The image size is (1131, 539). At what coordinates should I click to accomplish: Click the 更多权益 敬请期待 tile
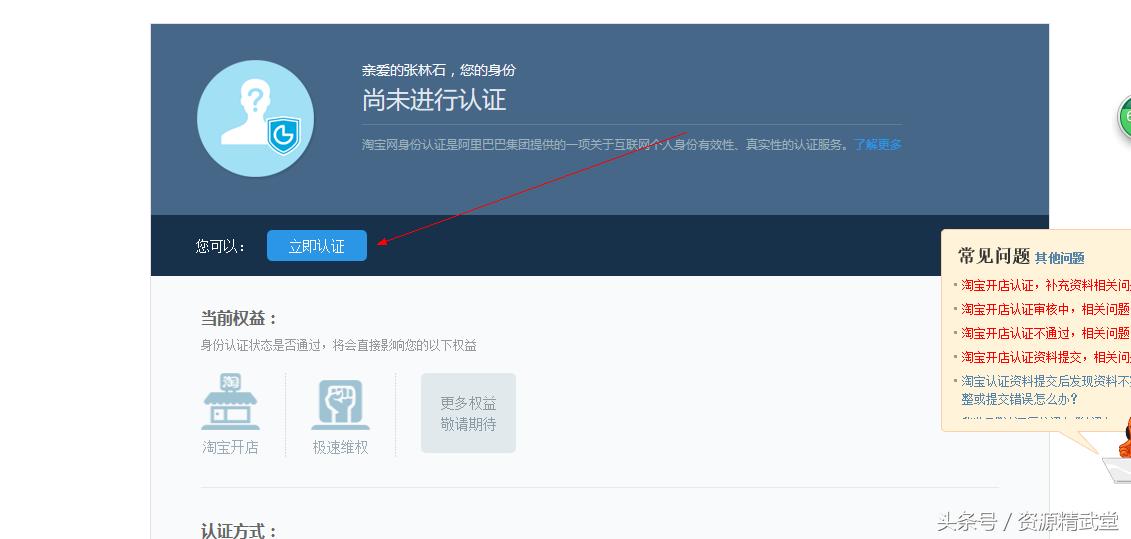click(468, 413)
